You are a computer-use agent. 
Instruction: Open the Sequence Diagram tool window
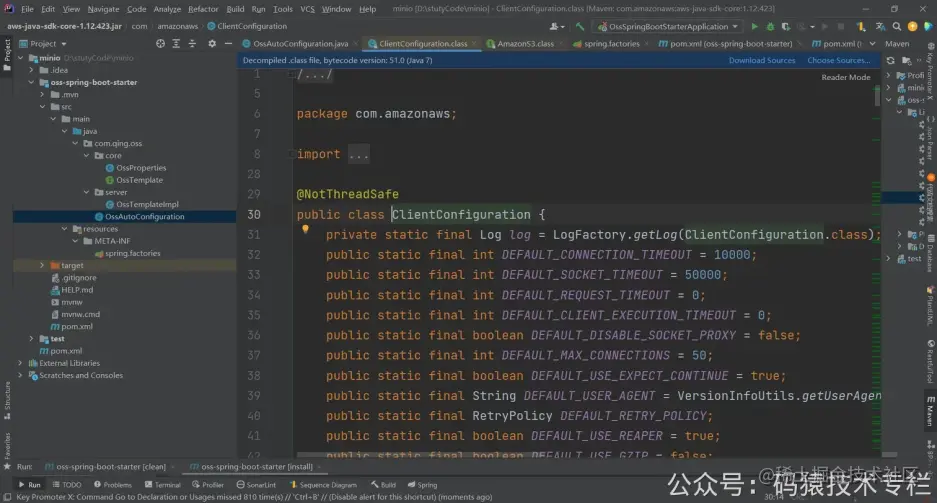click(323, 485)
